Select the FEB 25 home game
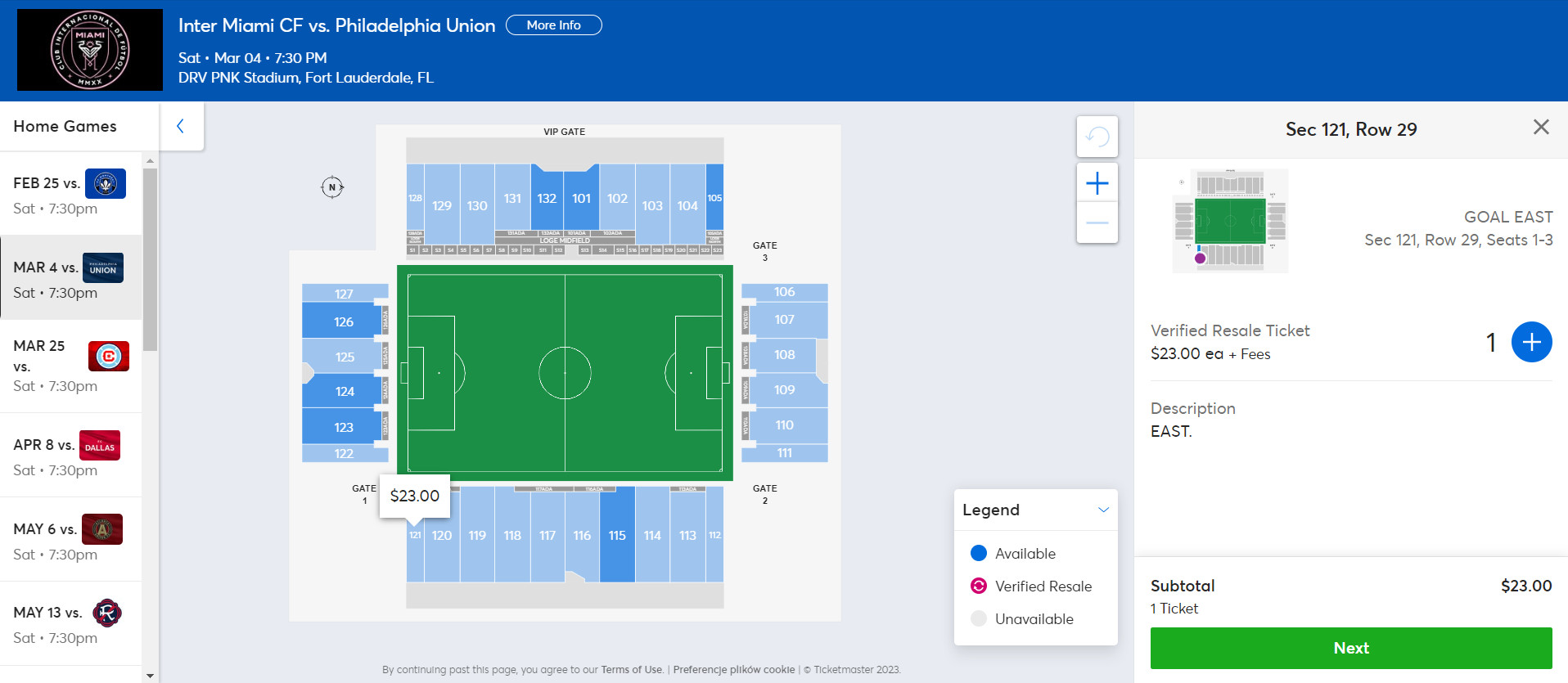 [x=70, y=194]
